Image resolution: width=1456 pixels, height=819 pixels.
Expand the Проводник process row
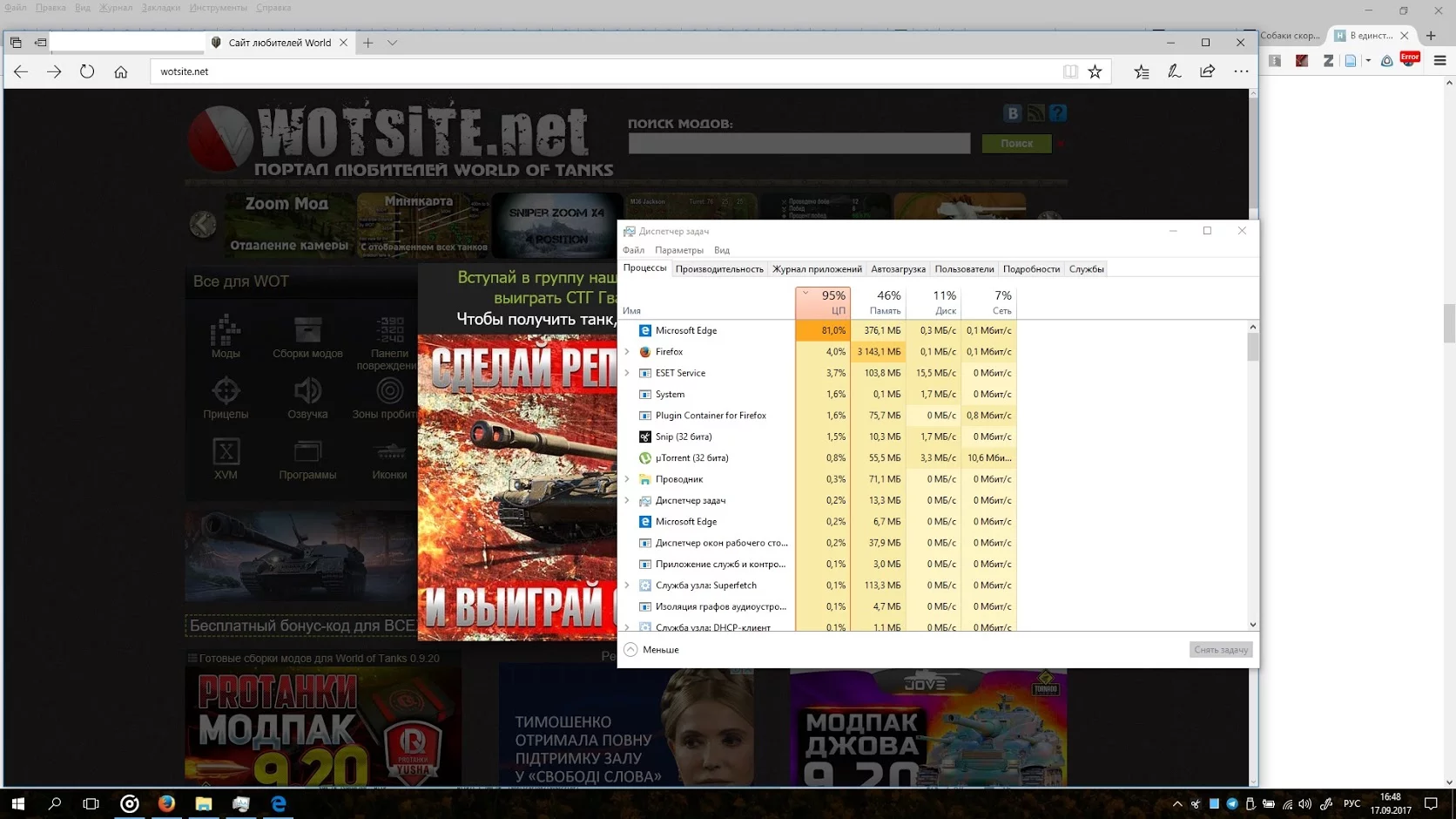tap(627, 479)
